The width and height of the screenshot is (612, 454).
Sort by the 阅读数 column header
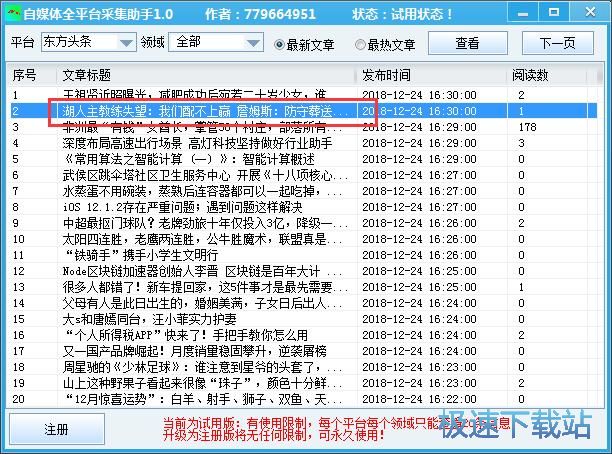click(547, 75)
